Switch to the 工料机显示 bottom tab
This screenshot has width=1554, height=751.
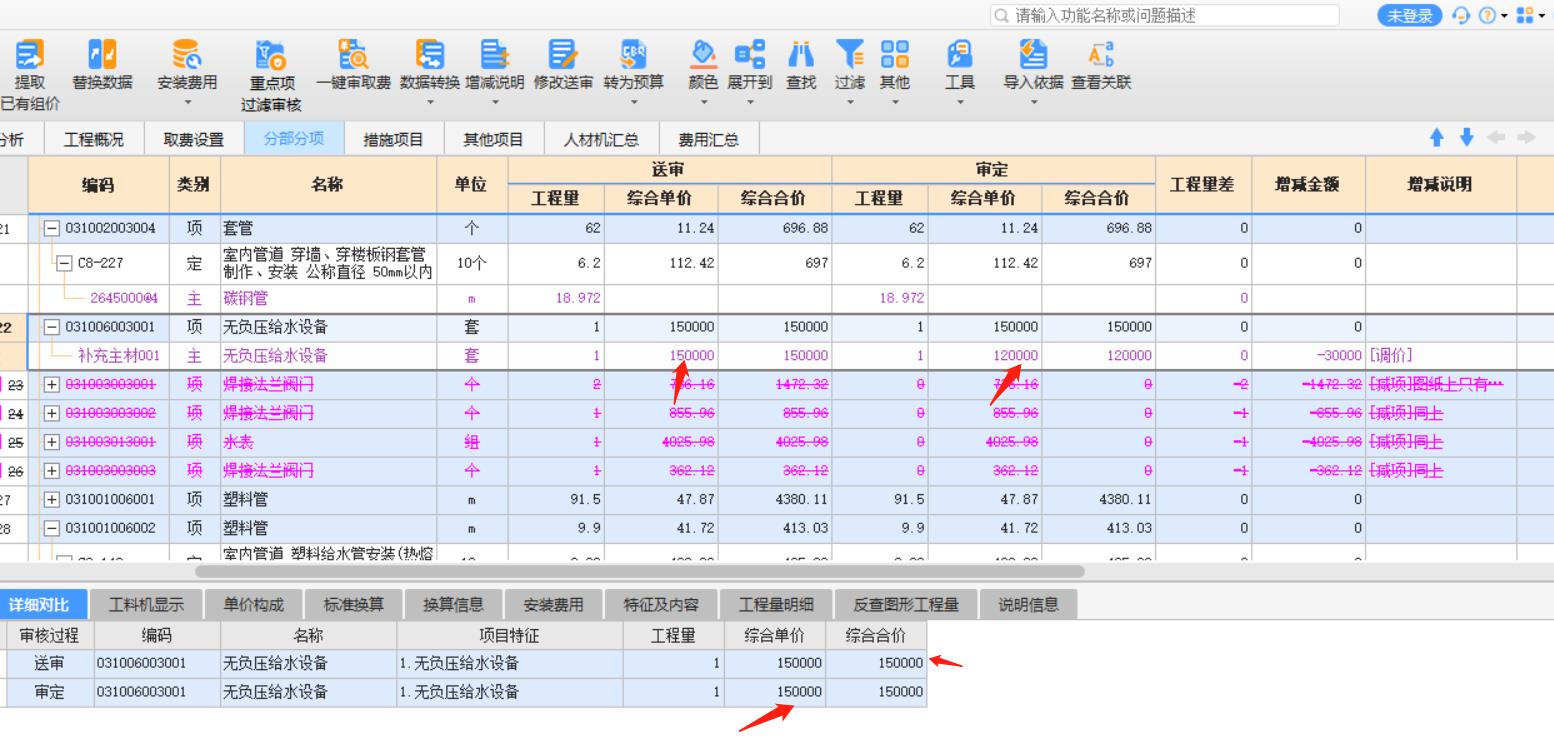(146, 604)
